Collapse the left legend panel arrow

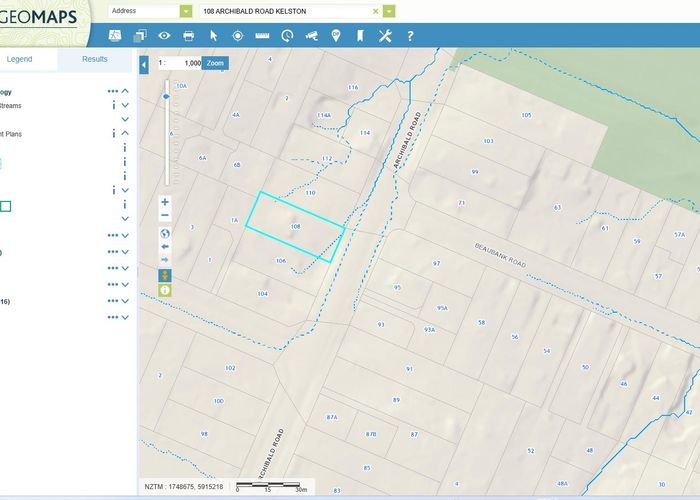[144, 64]
